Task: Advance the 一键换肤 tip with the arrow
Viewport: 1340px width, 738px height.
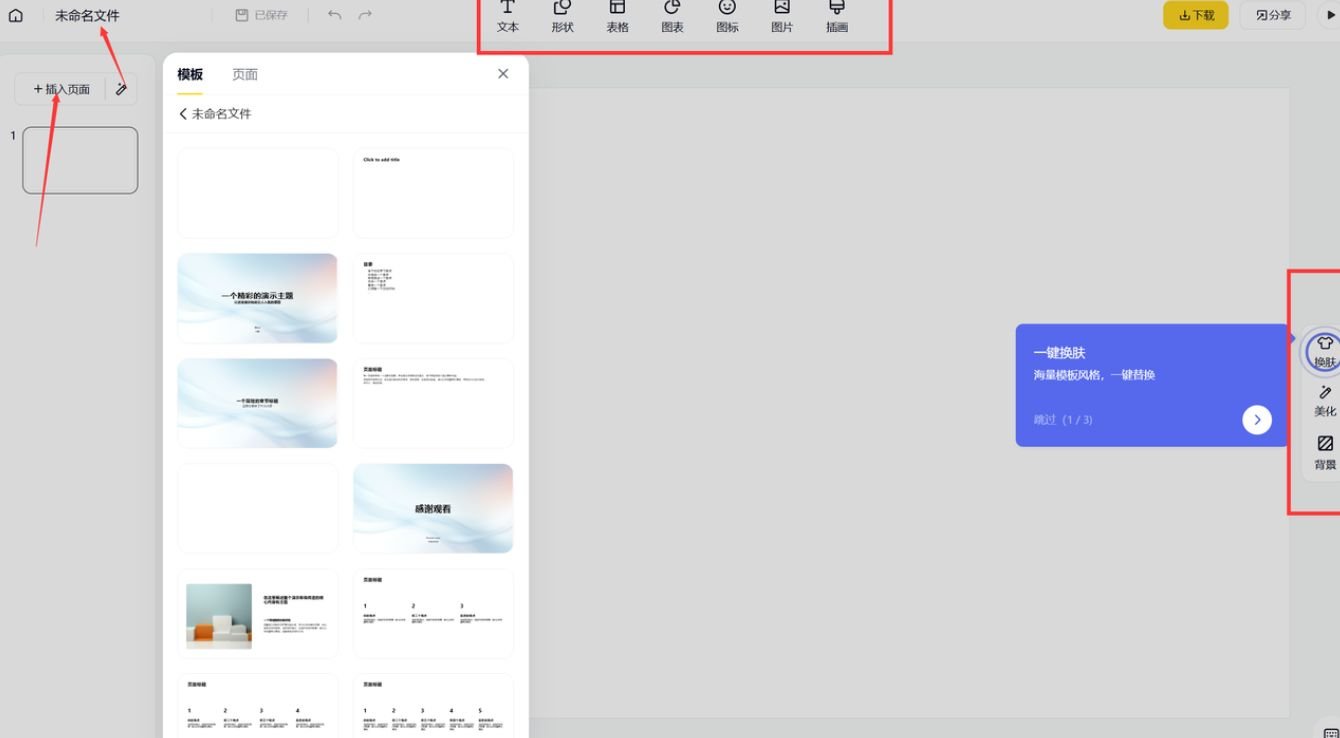Action: (1256, 419)
